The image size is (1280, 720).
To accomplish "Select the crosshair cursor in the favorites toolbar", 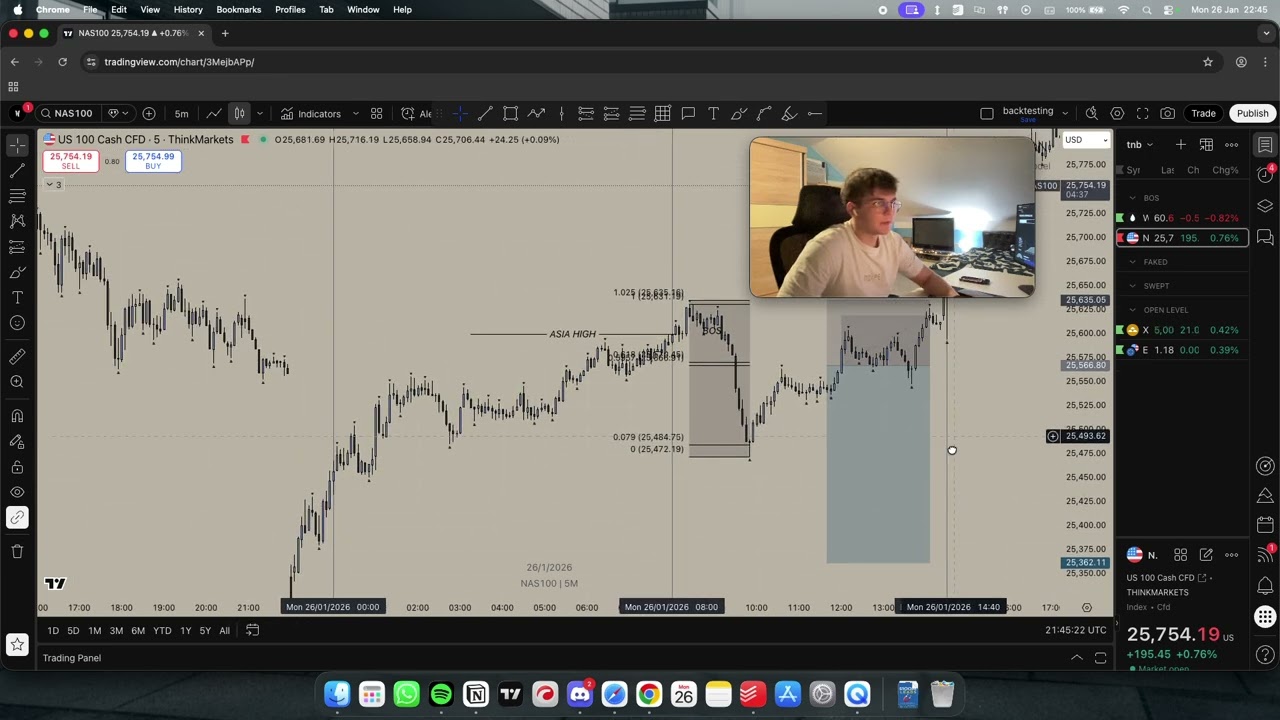I will pos(460,113).
